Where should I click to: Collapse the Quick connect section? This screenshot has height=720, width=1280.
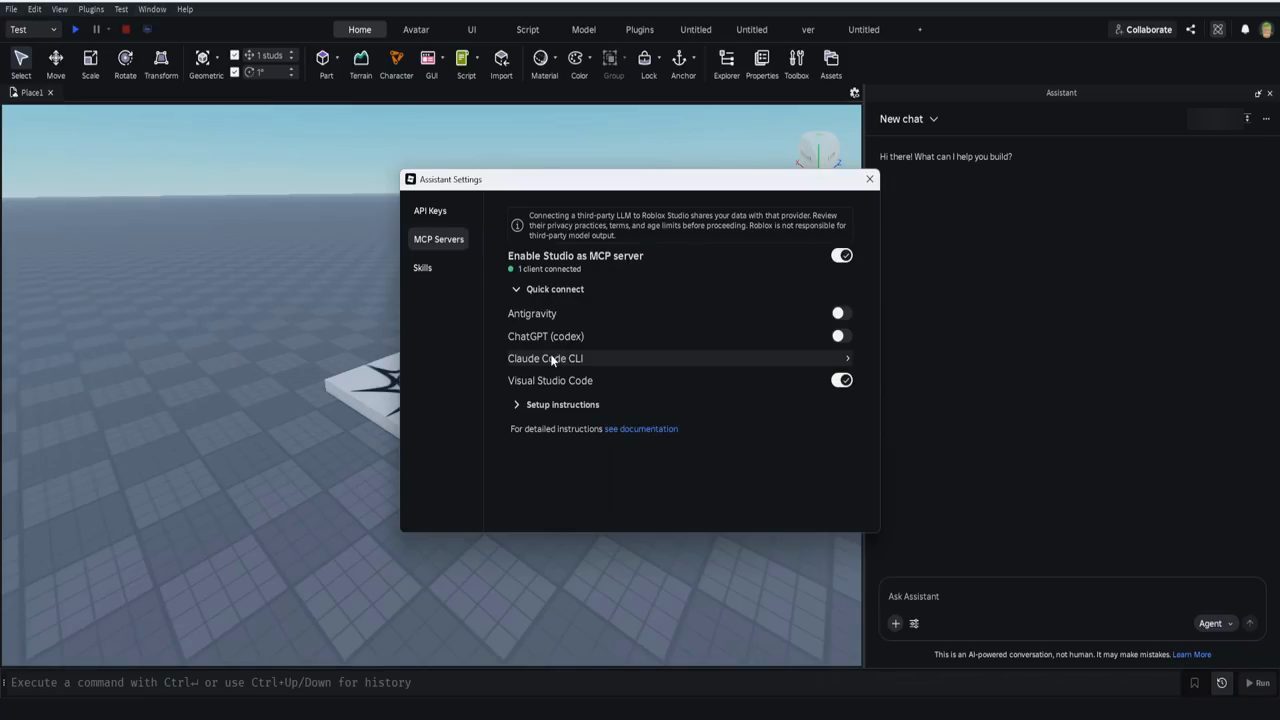point(547,289)
